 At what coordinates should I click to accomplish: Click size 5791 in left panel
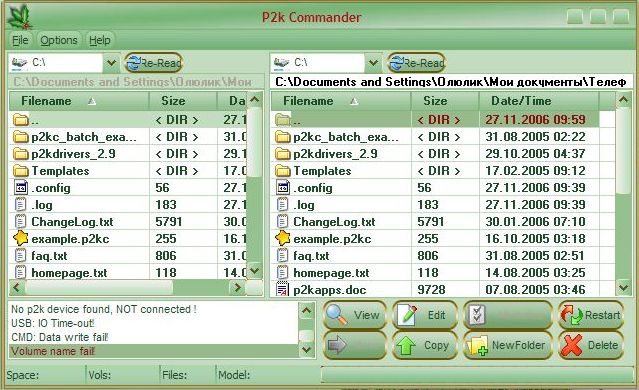click(x=169, y=222)
